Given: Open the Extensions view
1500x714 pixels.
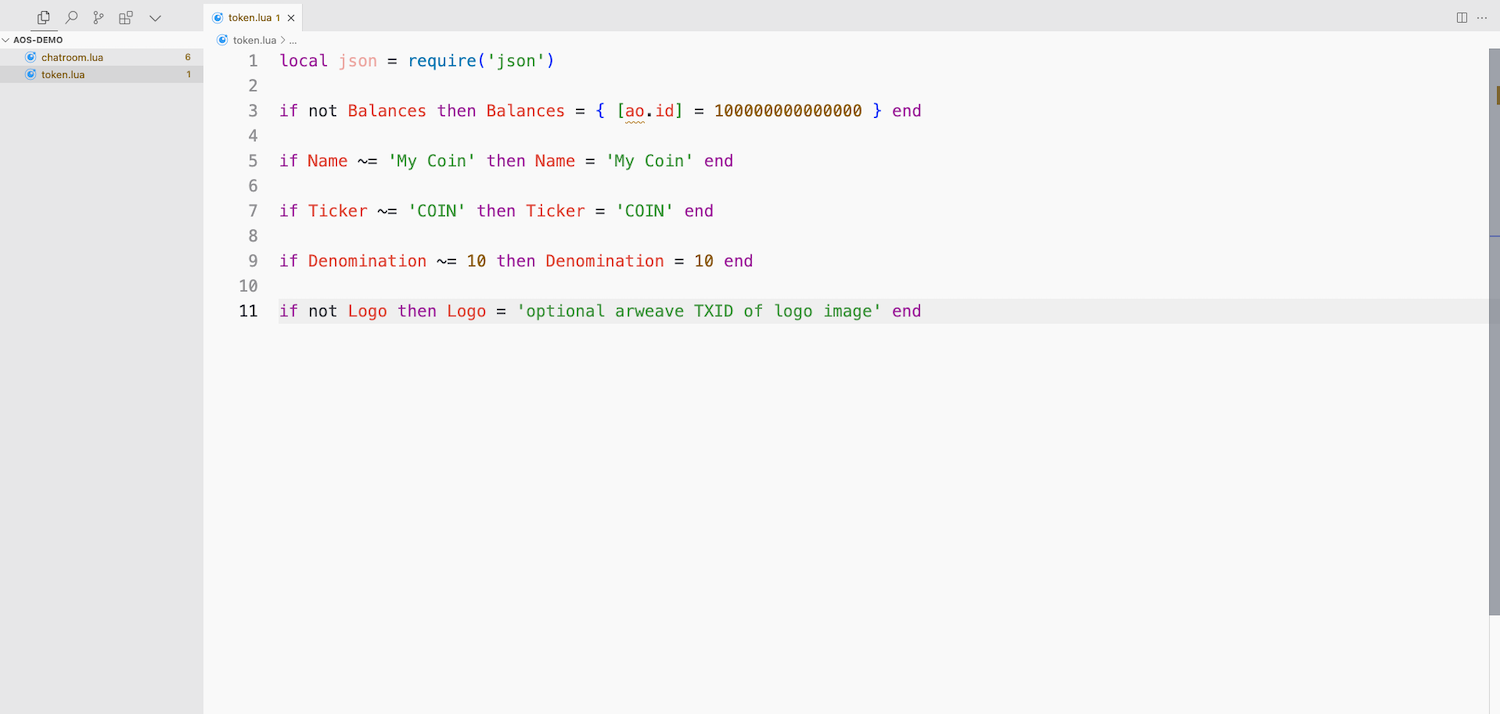Looking at the screenshot, I should point(125,17).
